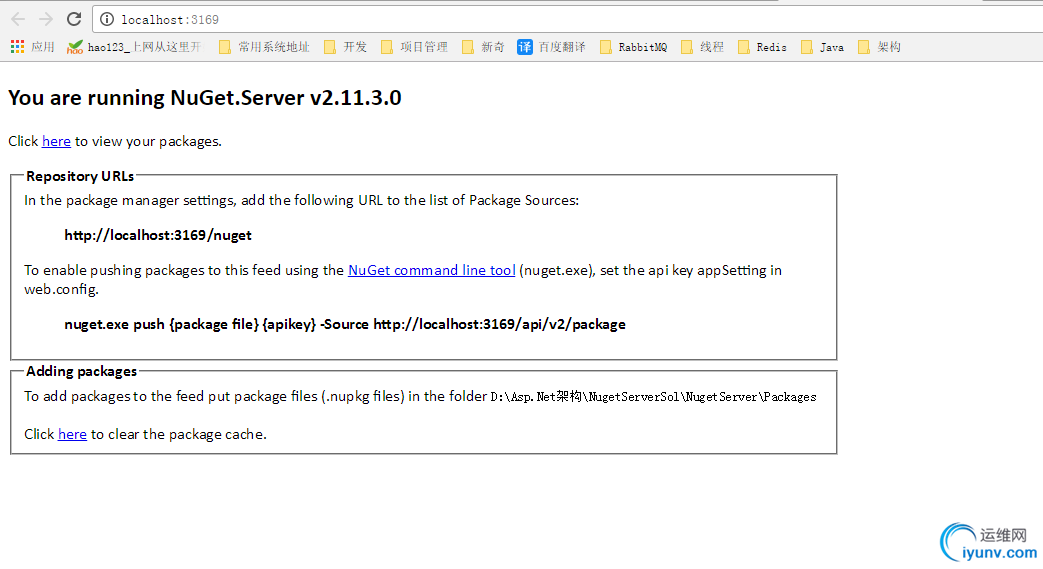Select the nuget.exe push command text
Screen dimensions: 1043x569
345,324
